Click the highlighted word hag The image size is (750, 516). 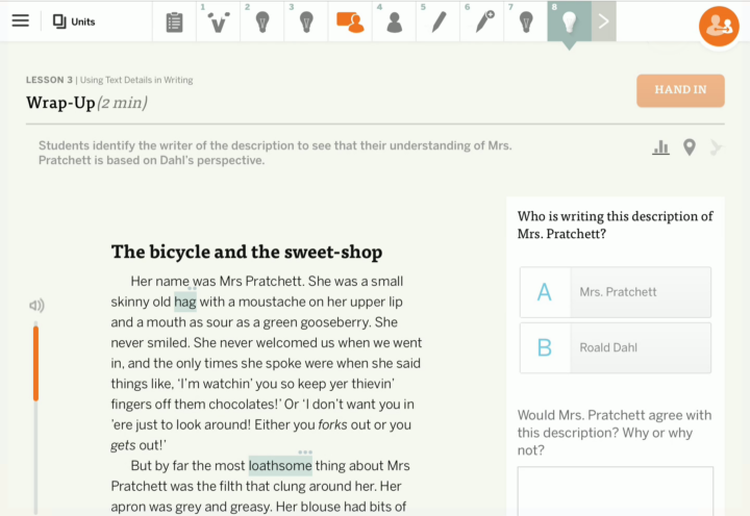(x=185, y=302)
